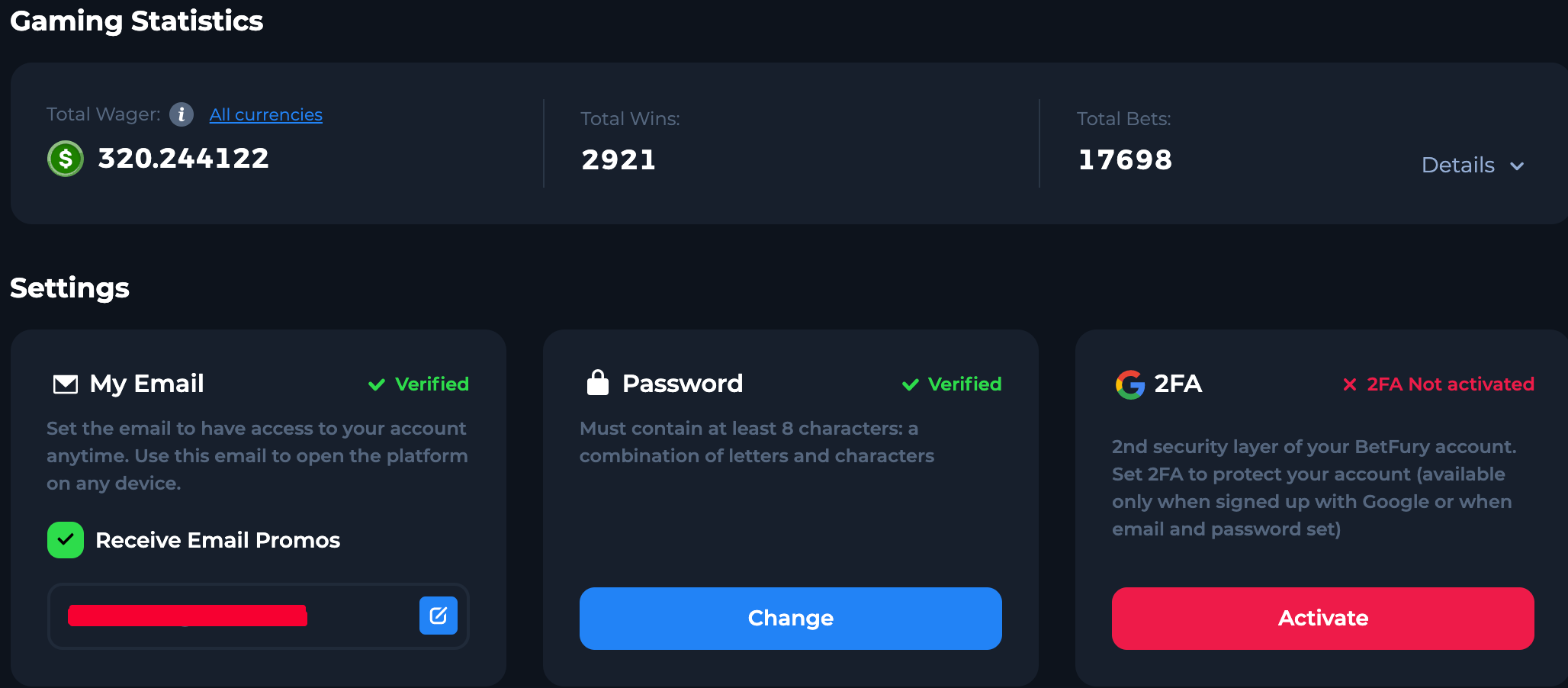Click the red X beside 2FA Not activated
1568x688 pixels.
(x=1349, y=384)
